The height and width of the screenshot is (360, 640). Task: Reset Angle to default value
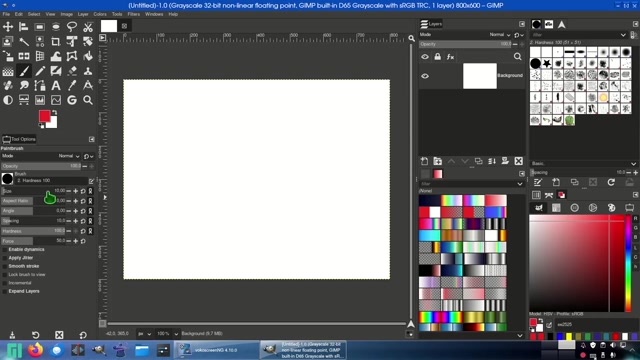83,211
